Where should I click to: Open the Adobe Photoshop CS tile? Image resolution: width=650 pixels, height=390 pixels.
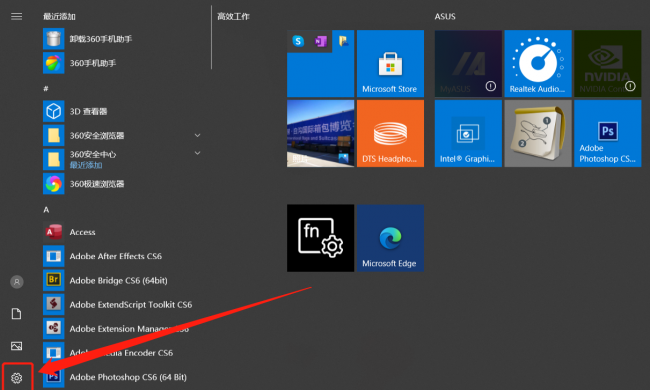coord(608,133)
